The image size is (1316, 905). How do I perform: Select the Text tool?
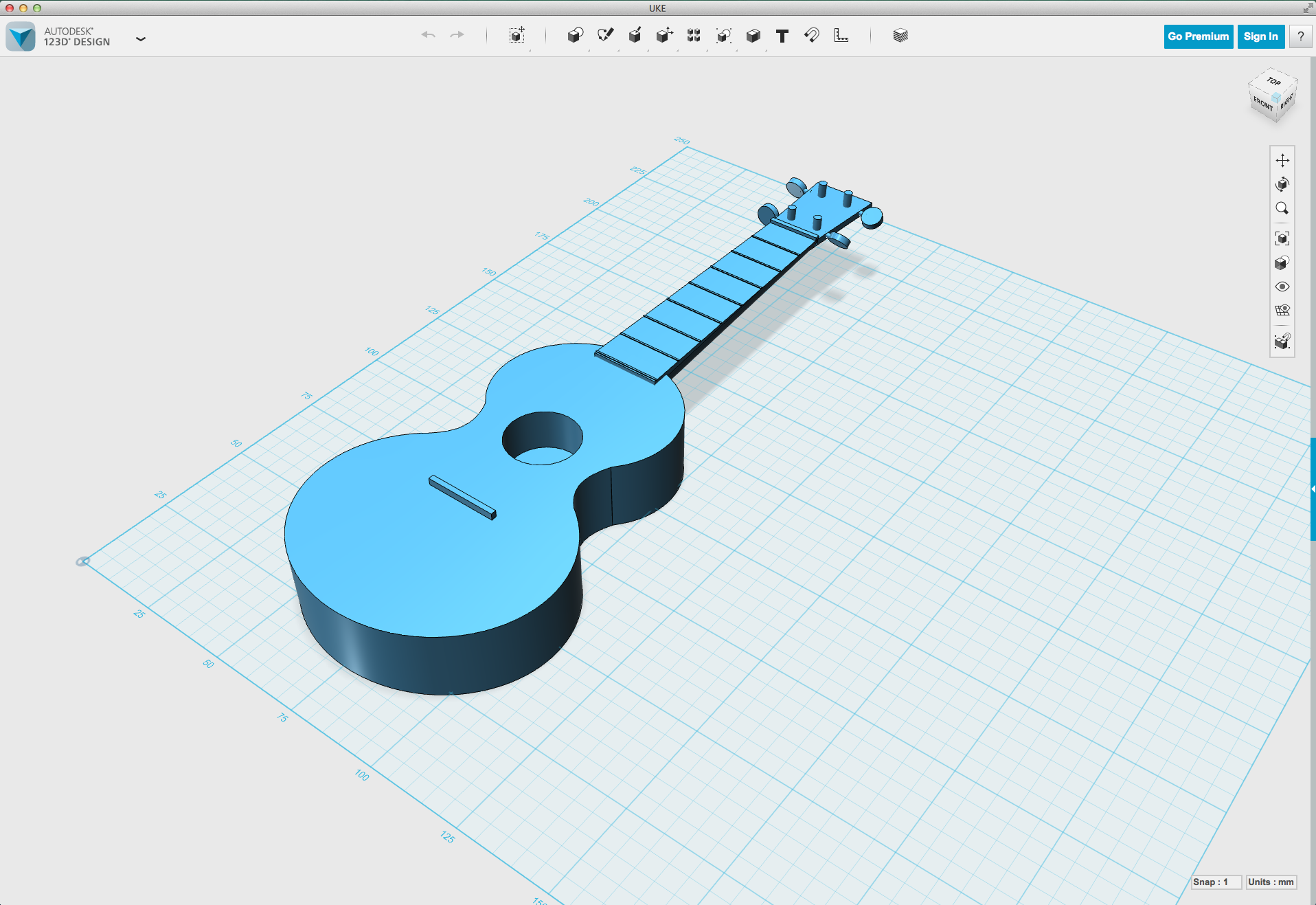(x=782, y=36)
